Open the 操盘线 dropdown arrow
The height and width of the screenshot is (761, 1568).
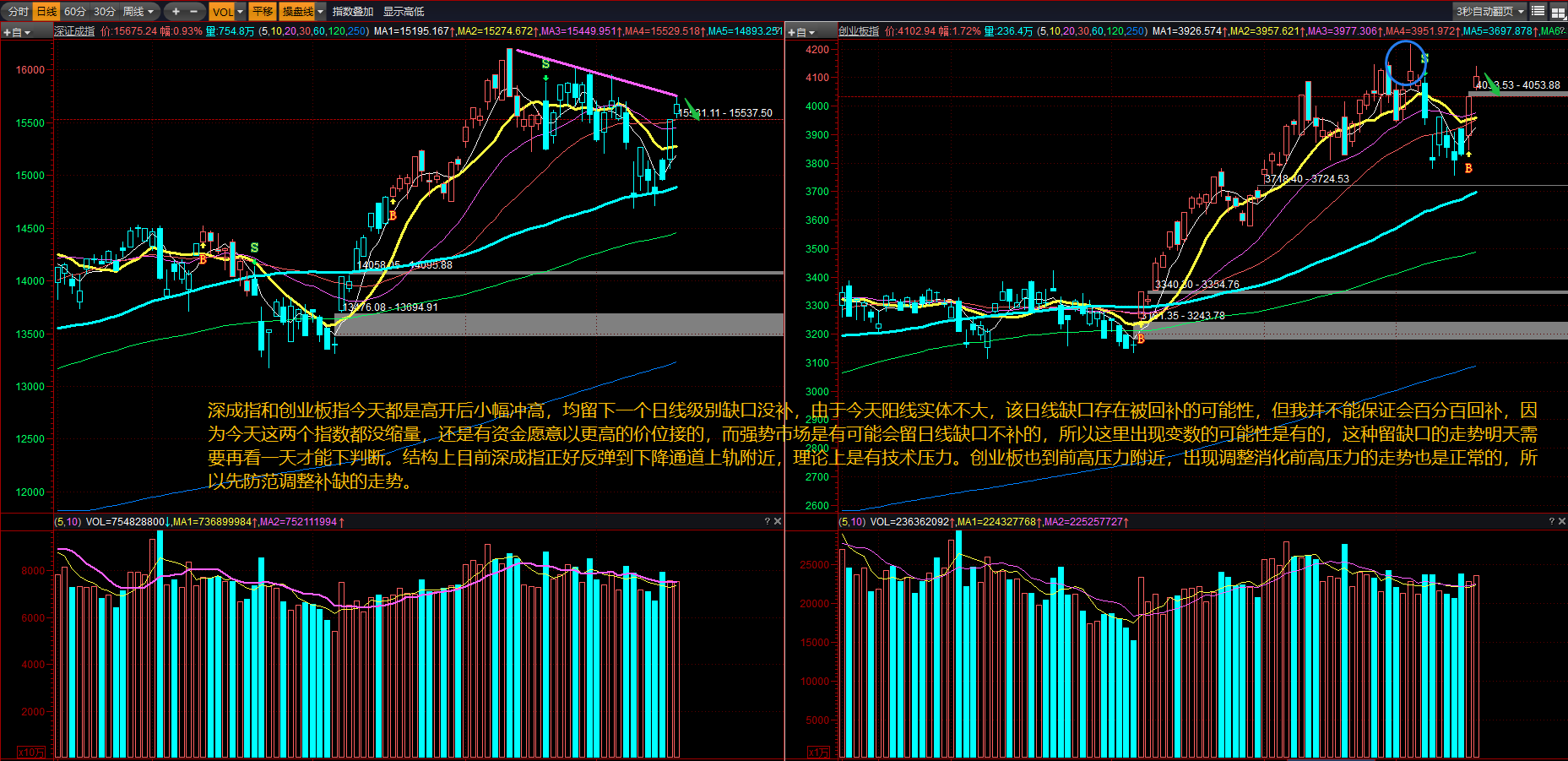tap(321, 11)
